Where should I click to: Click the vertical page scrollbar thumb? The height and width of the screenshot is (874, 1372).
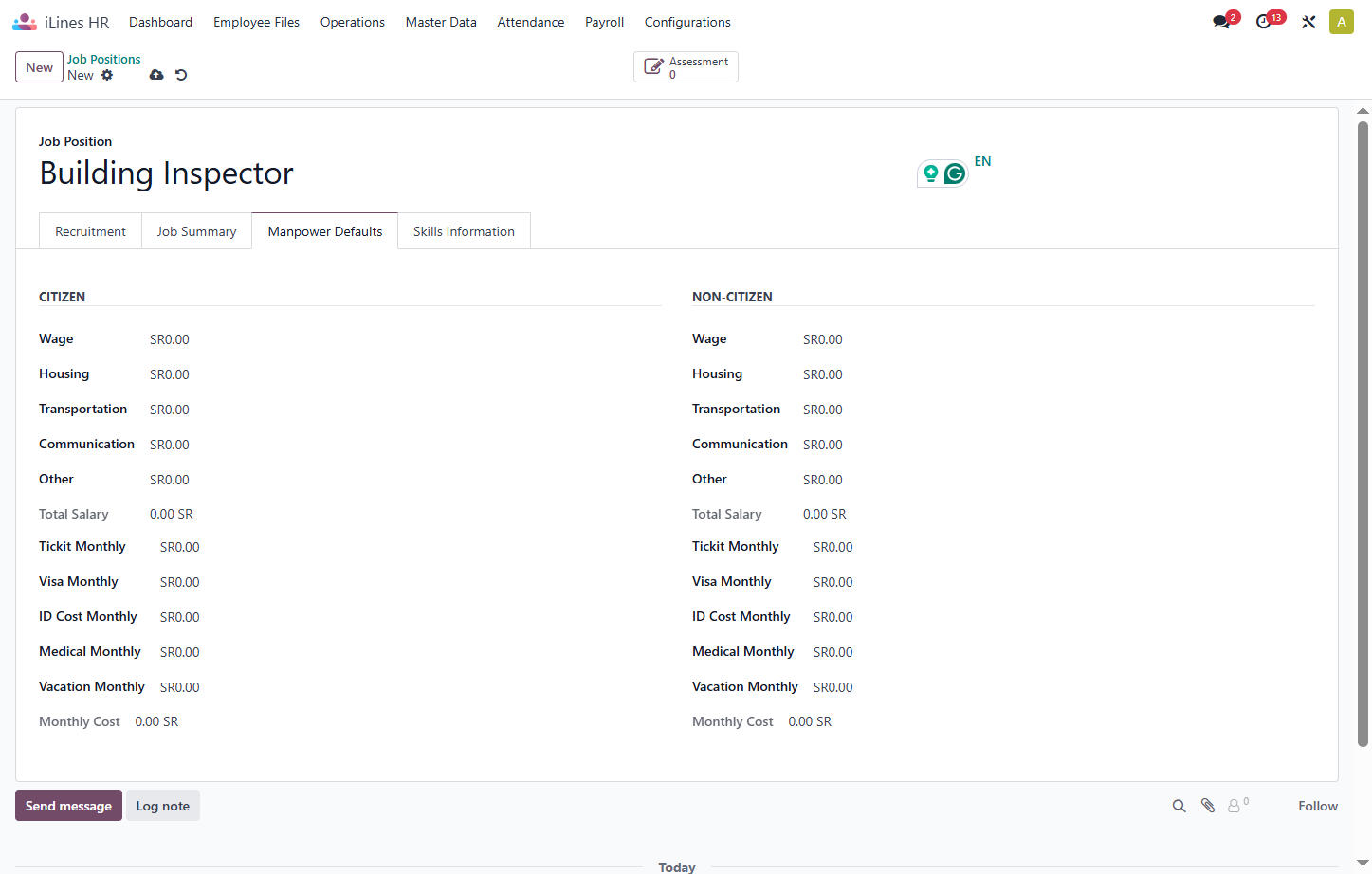[x=1363, y=434]
